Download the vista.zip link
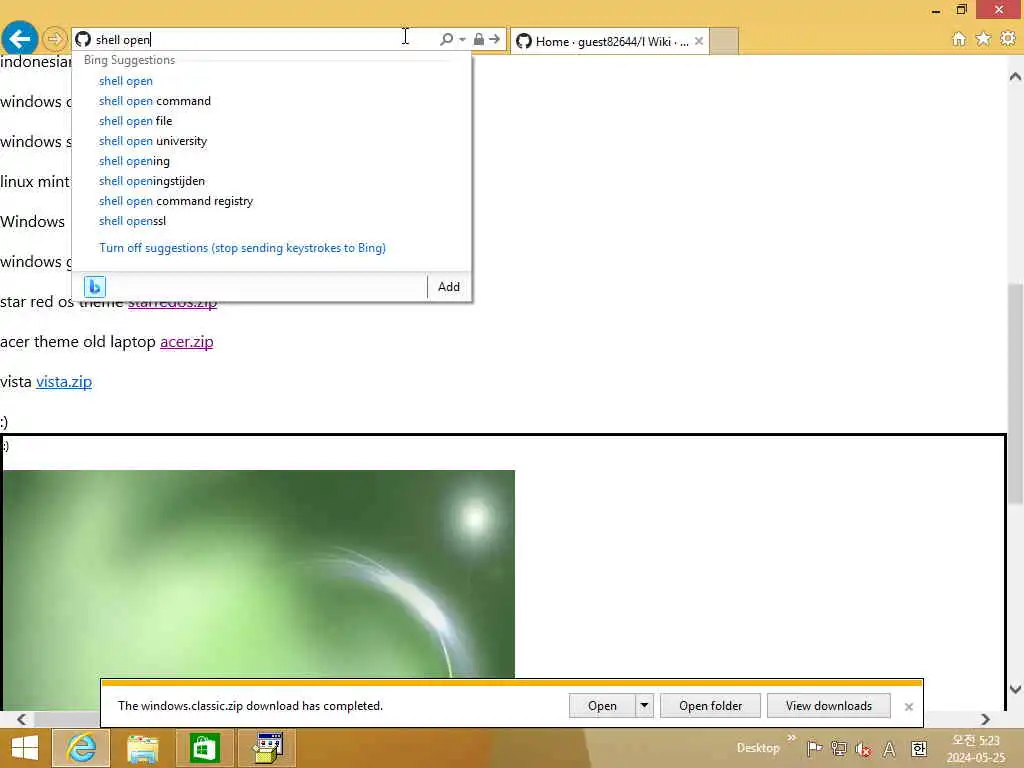The image size is (1024, 768). click(x=64, y=381)
